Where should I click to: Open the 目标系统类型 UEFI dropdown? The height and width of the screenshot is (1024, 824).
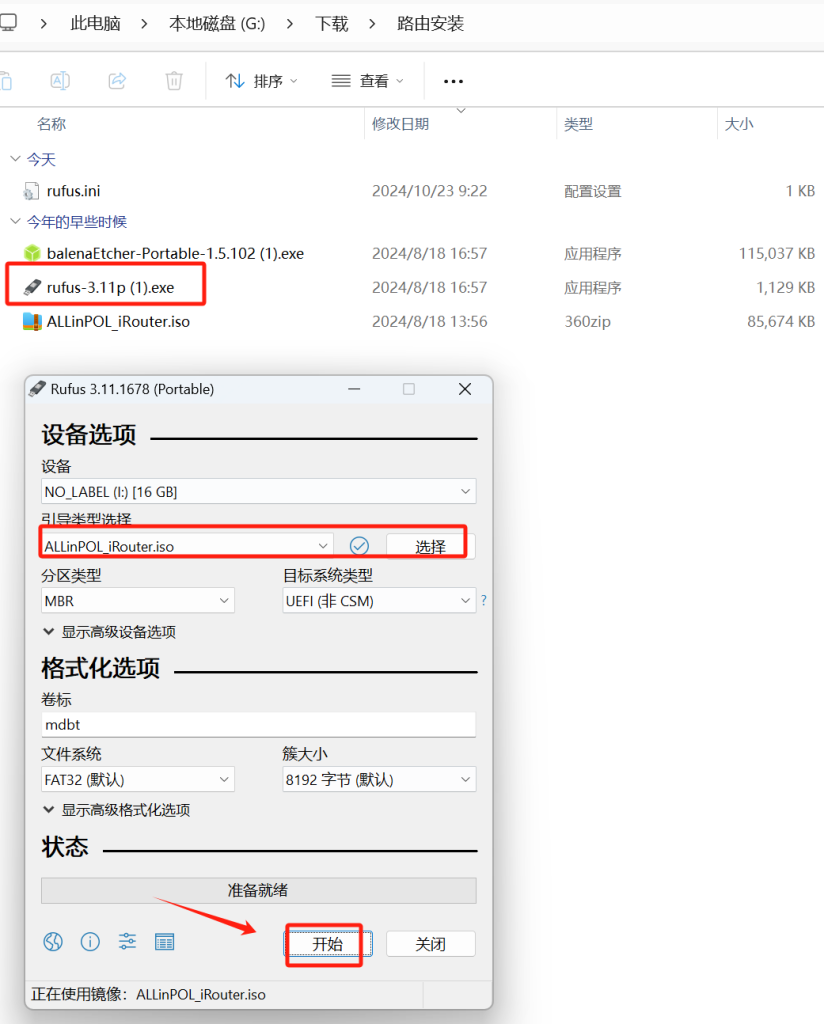[379, 601]
